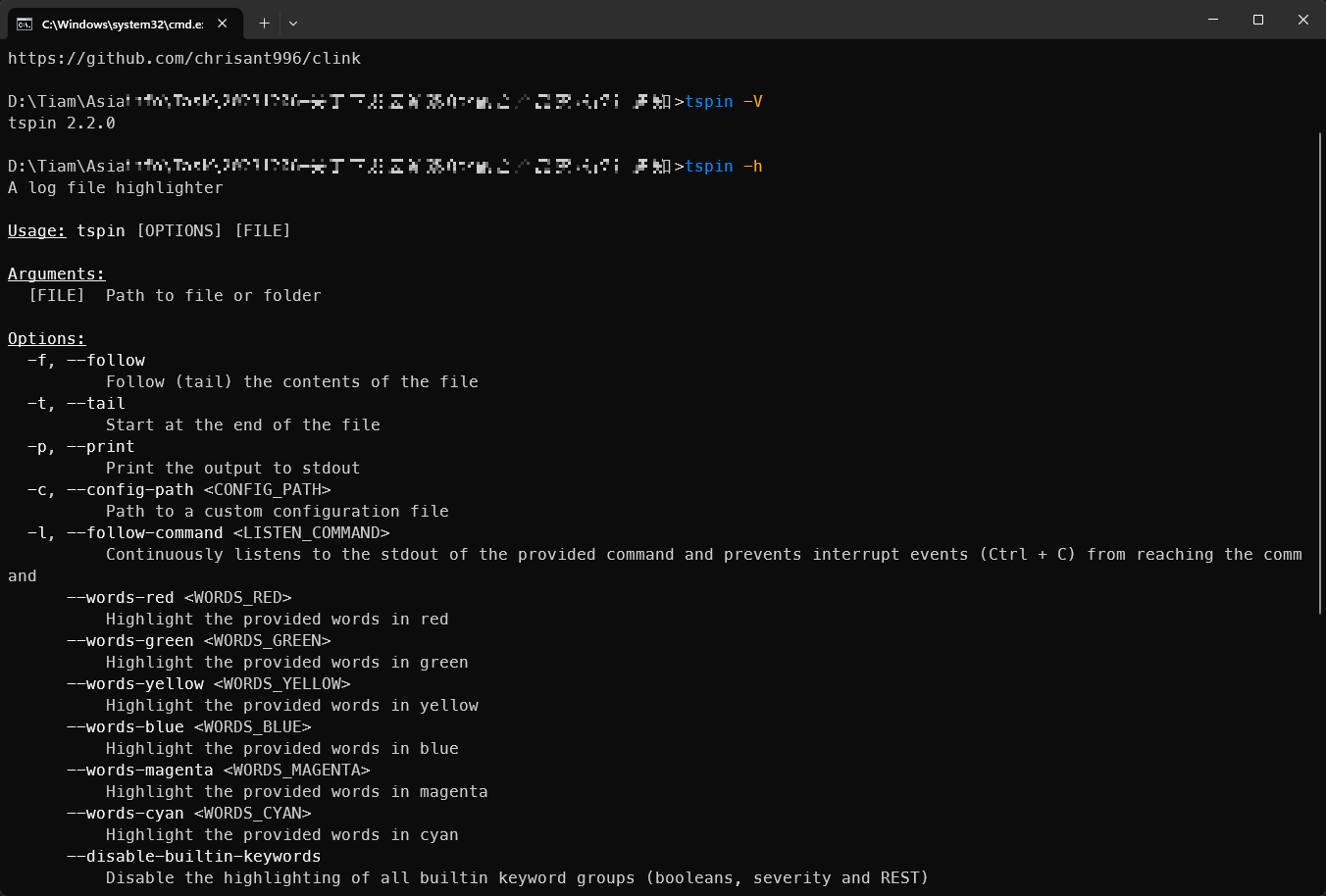This screenshot has height=896, width=1326.
Task: Click 'Print the output to stdout' text
Action: [233, 468]
